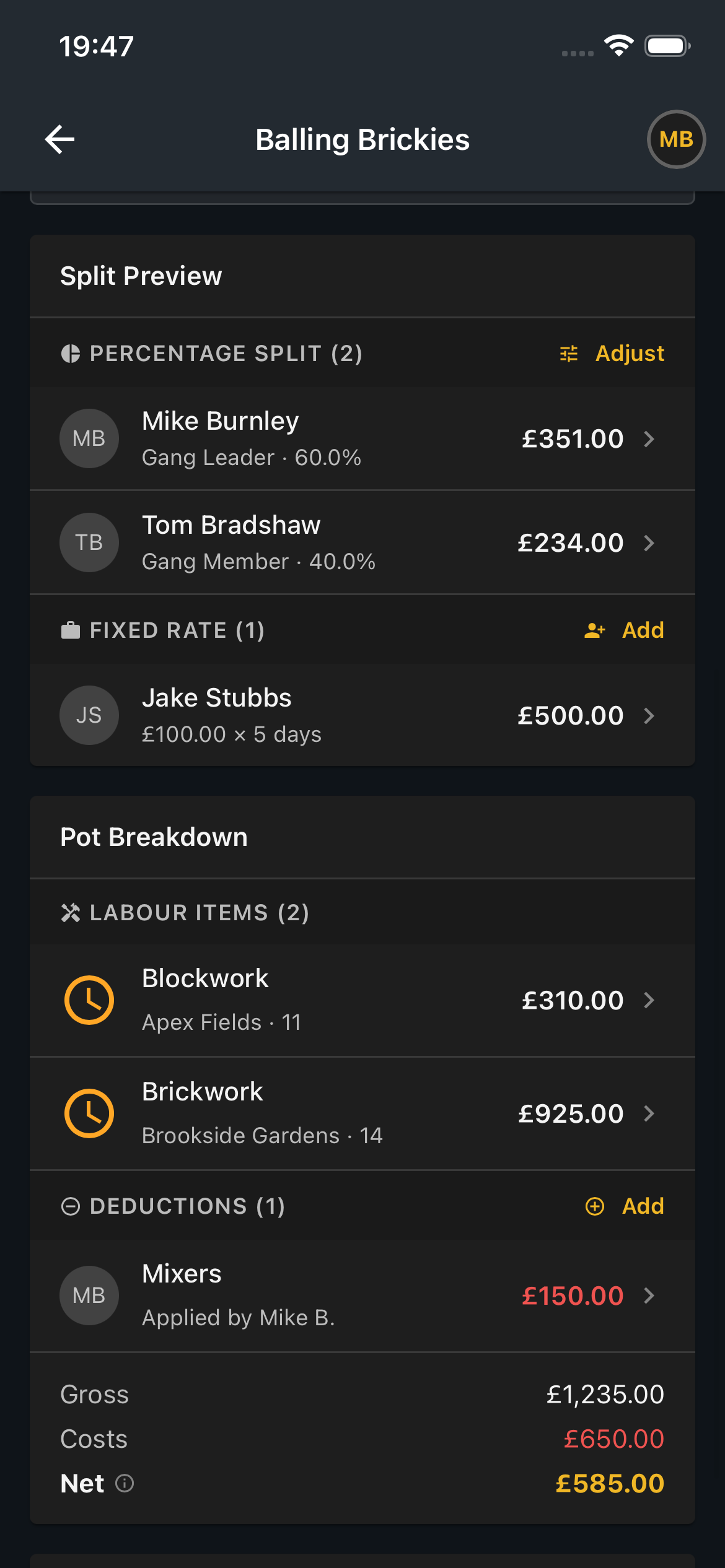
Task: Tap the add person icon in Fixed Rate
Action: (x=594, y=630)
